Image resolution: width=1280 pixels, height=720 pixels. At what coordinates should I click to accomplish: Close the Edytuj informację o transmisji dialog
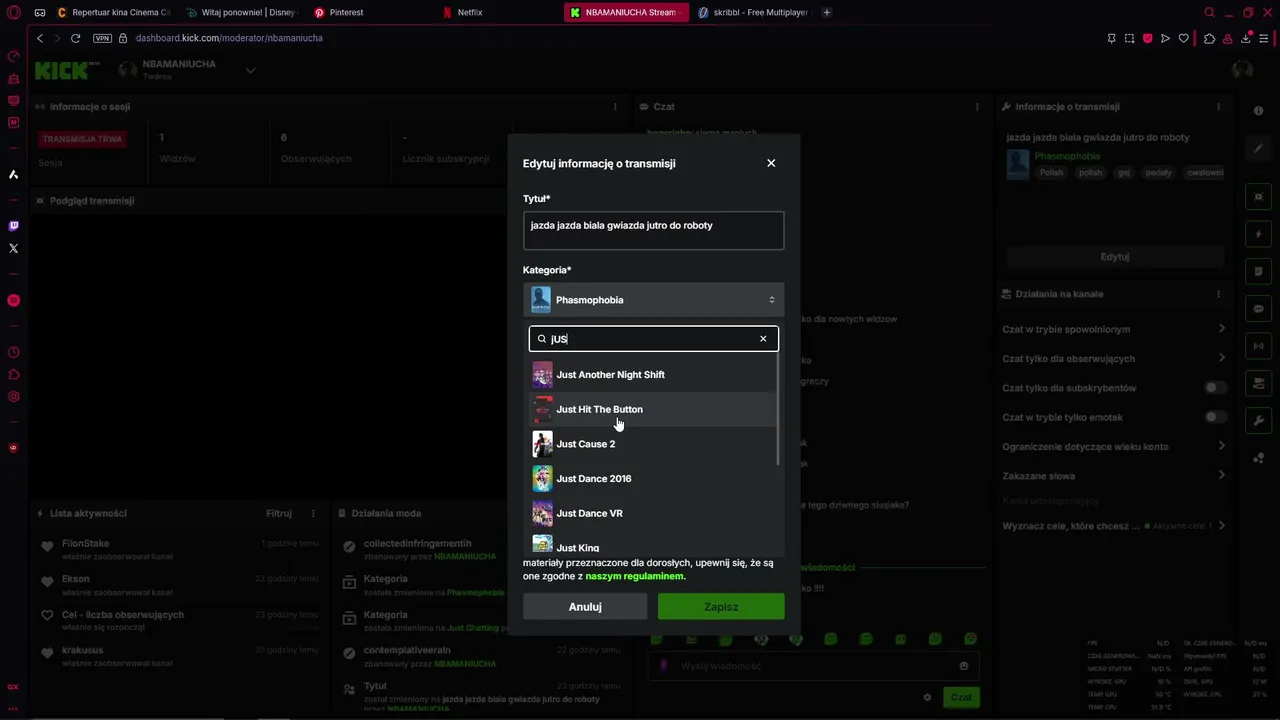click(771, 163)
